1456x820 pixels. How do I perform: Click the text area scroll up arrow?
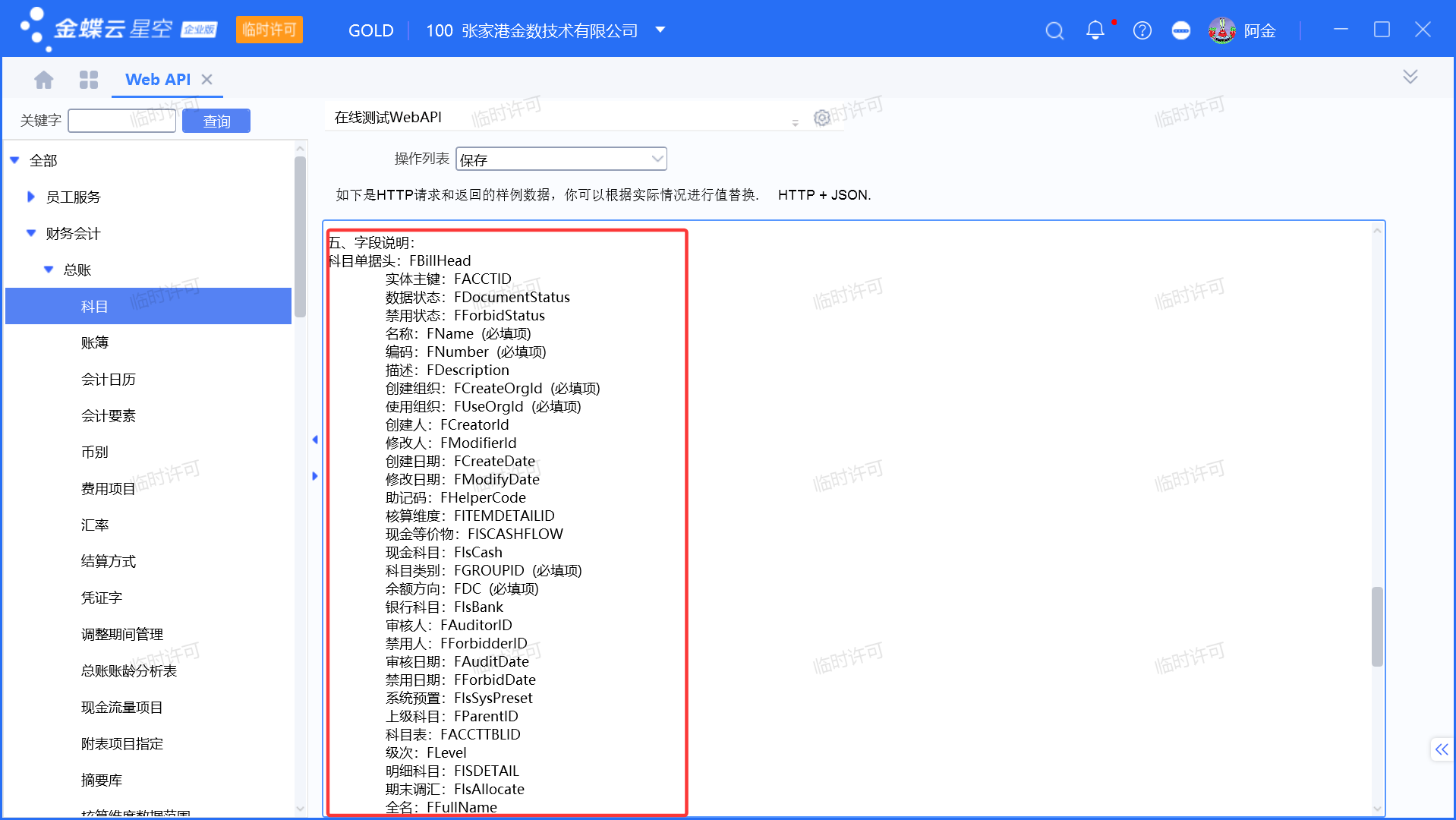tap(1377, 231)
